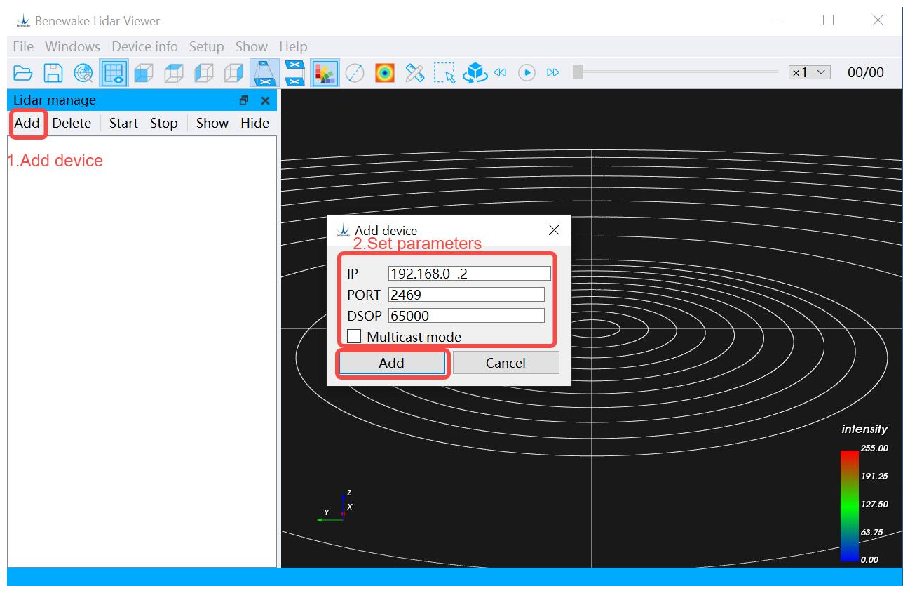Click Delete in Lidar manage panel
The image size is (910, 593).
[71, 123]
